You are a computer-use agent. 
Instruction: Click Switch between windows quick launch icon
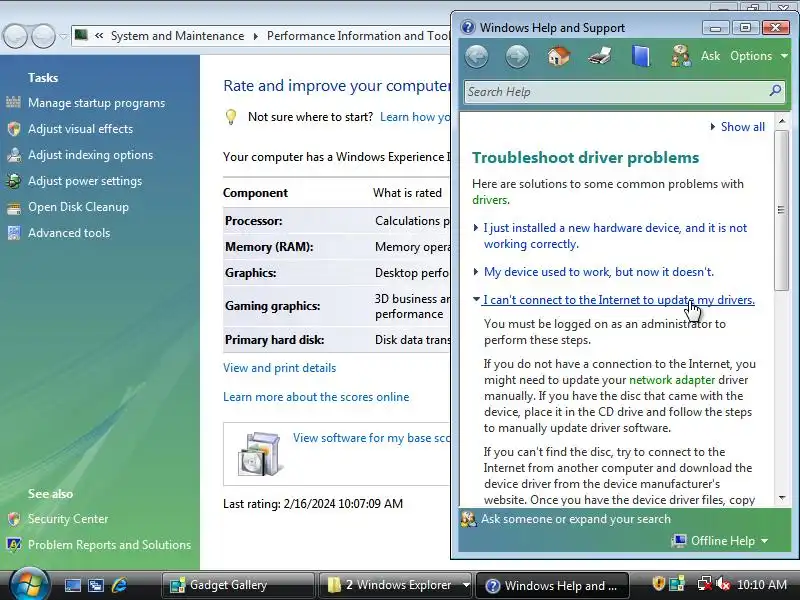(95, 585)
